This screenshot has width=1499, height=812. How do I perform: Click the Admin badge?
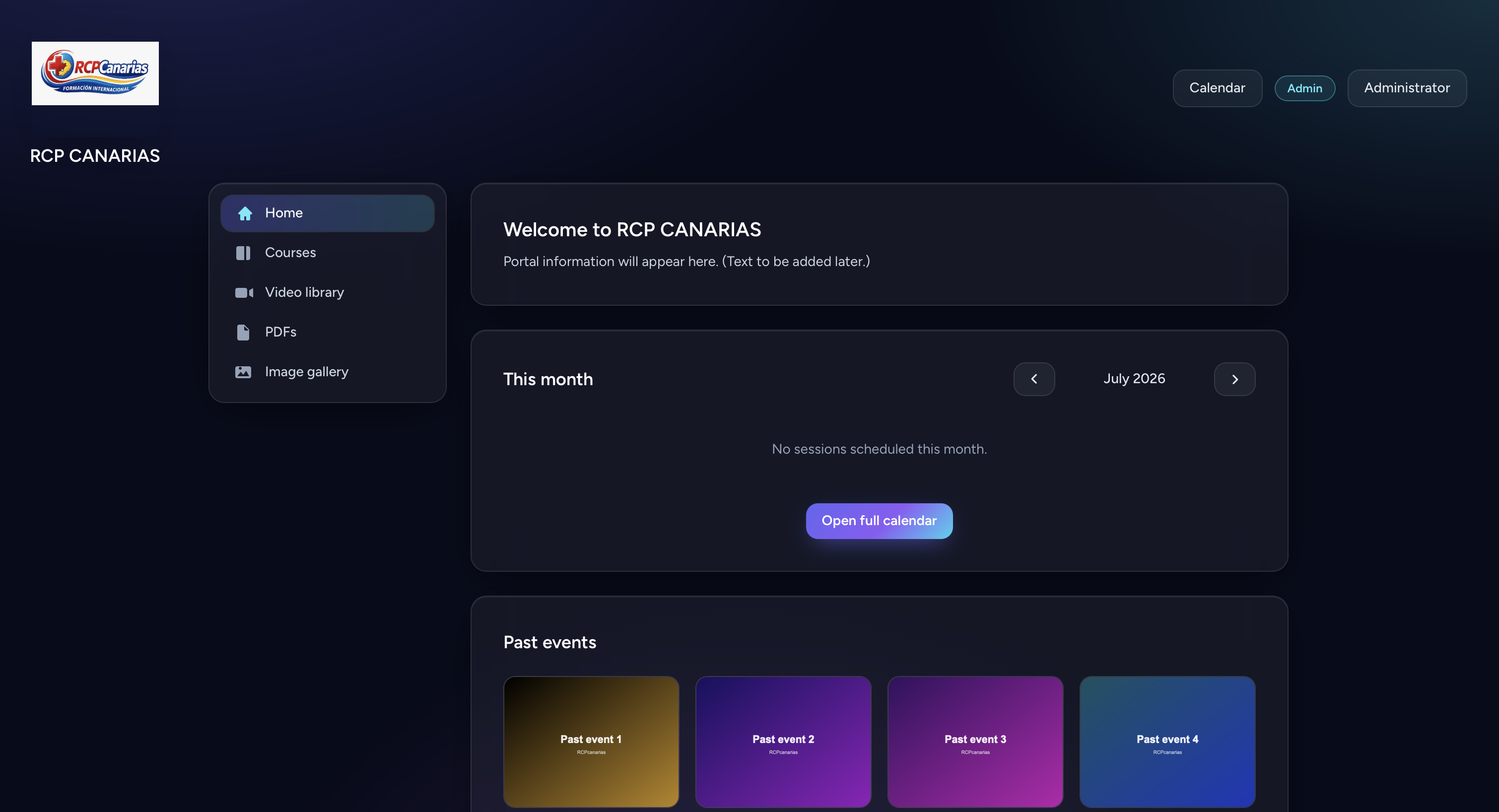1304,88
